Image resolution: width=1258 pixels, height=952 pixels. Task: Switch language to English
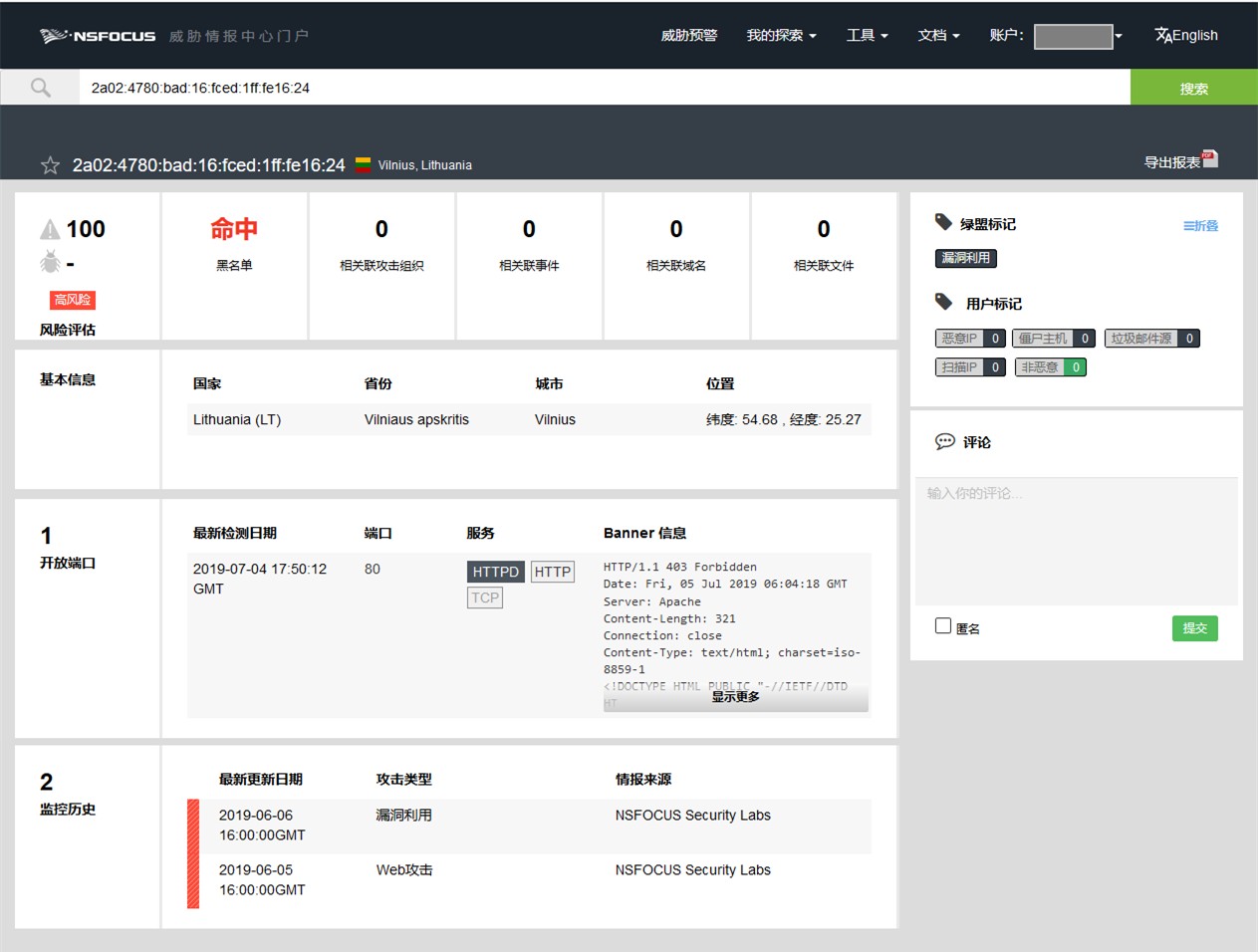coord(1185,35)
